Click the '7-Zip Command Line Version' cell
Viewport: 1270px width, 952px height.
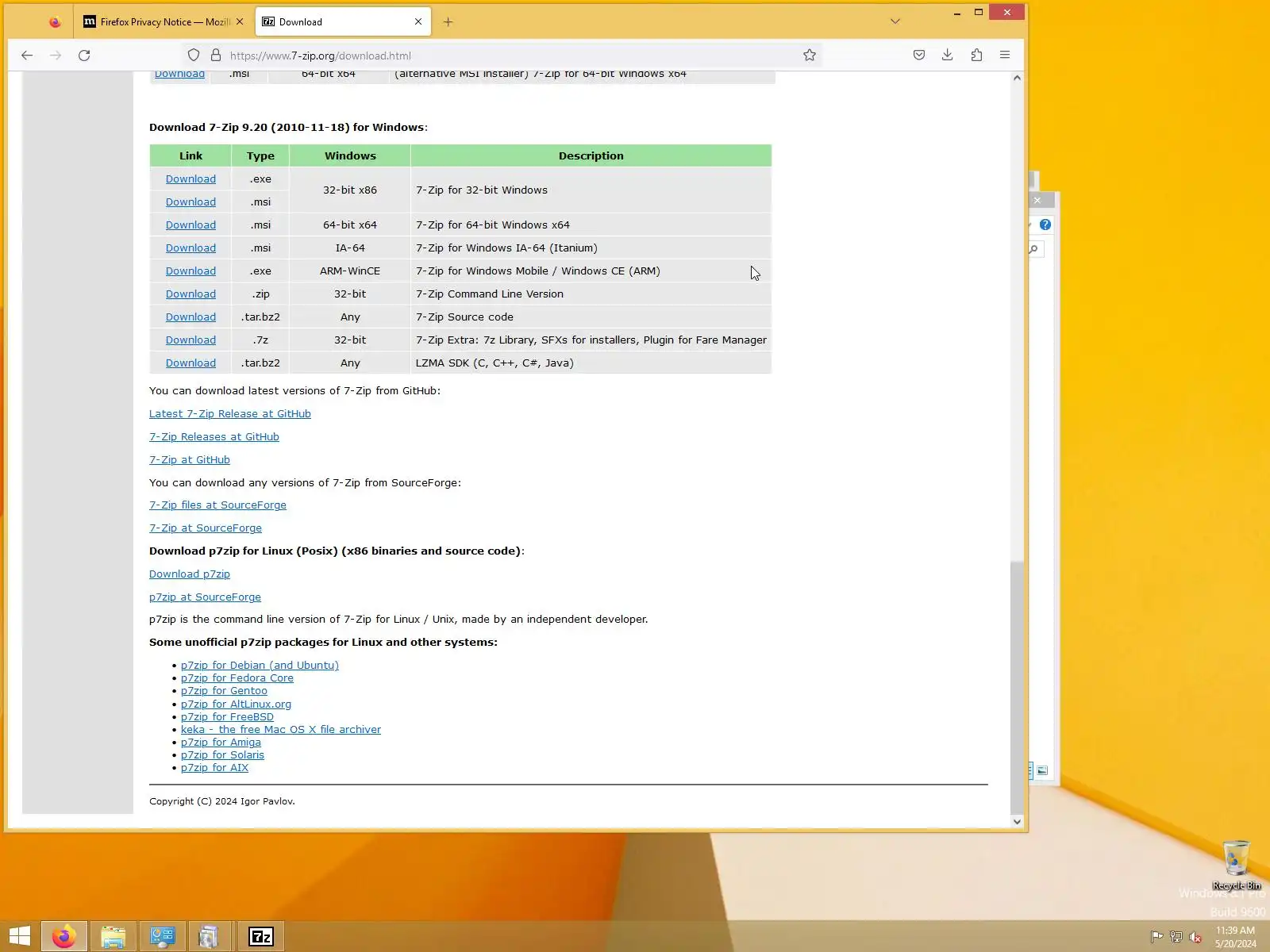coord(591,294)
